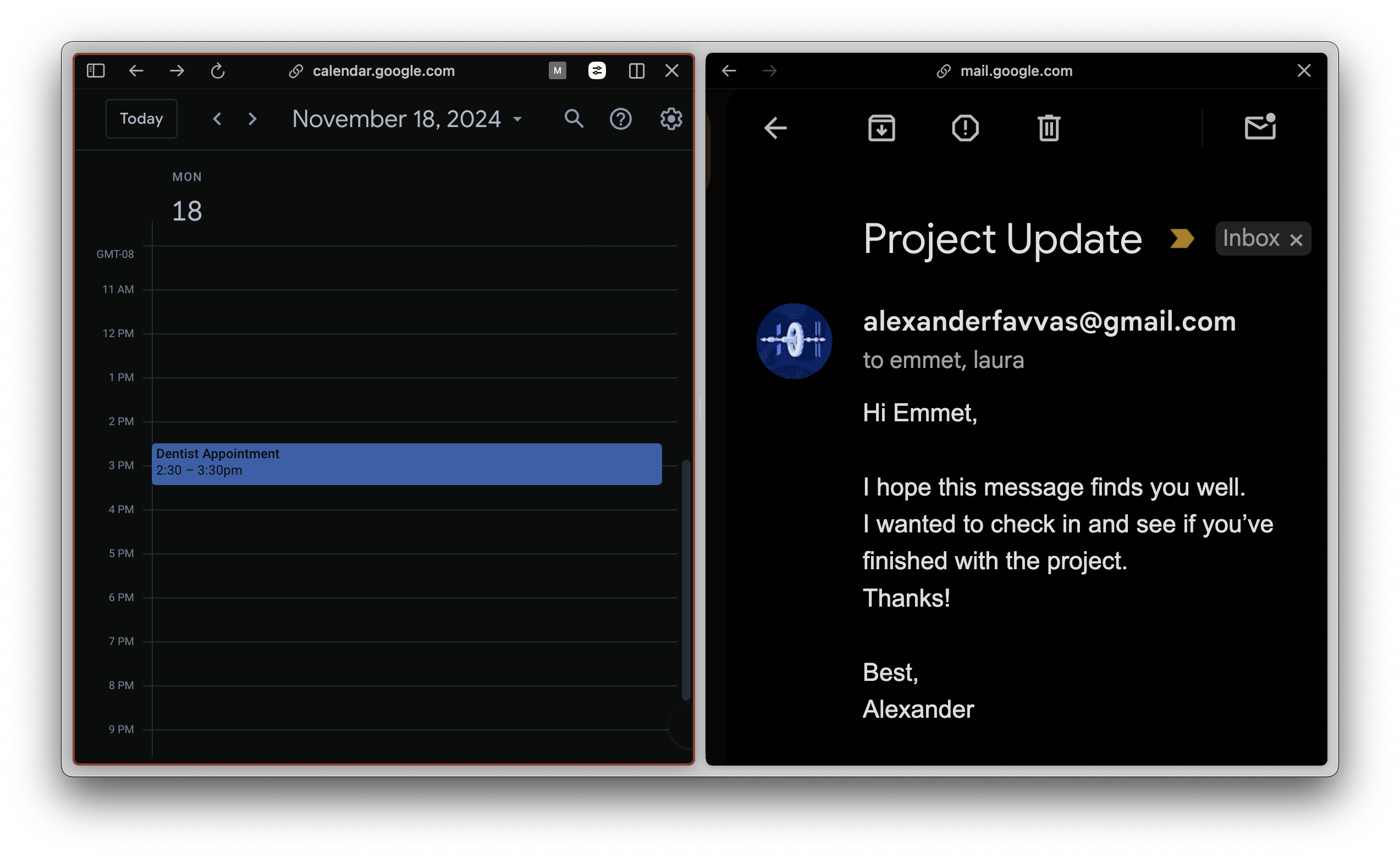The height and width of the screenshot is (858, 1400).
Task: Click the Inbox label chip
Action: pos(1251,239)
